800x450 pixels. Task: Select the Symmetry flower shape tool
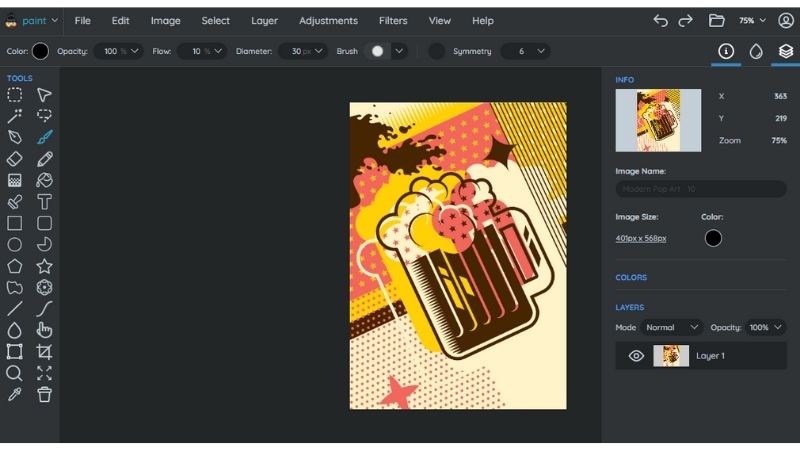point(44,288)
